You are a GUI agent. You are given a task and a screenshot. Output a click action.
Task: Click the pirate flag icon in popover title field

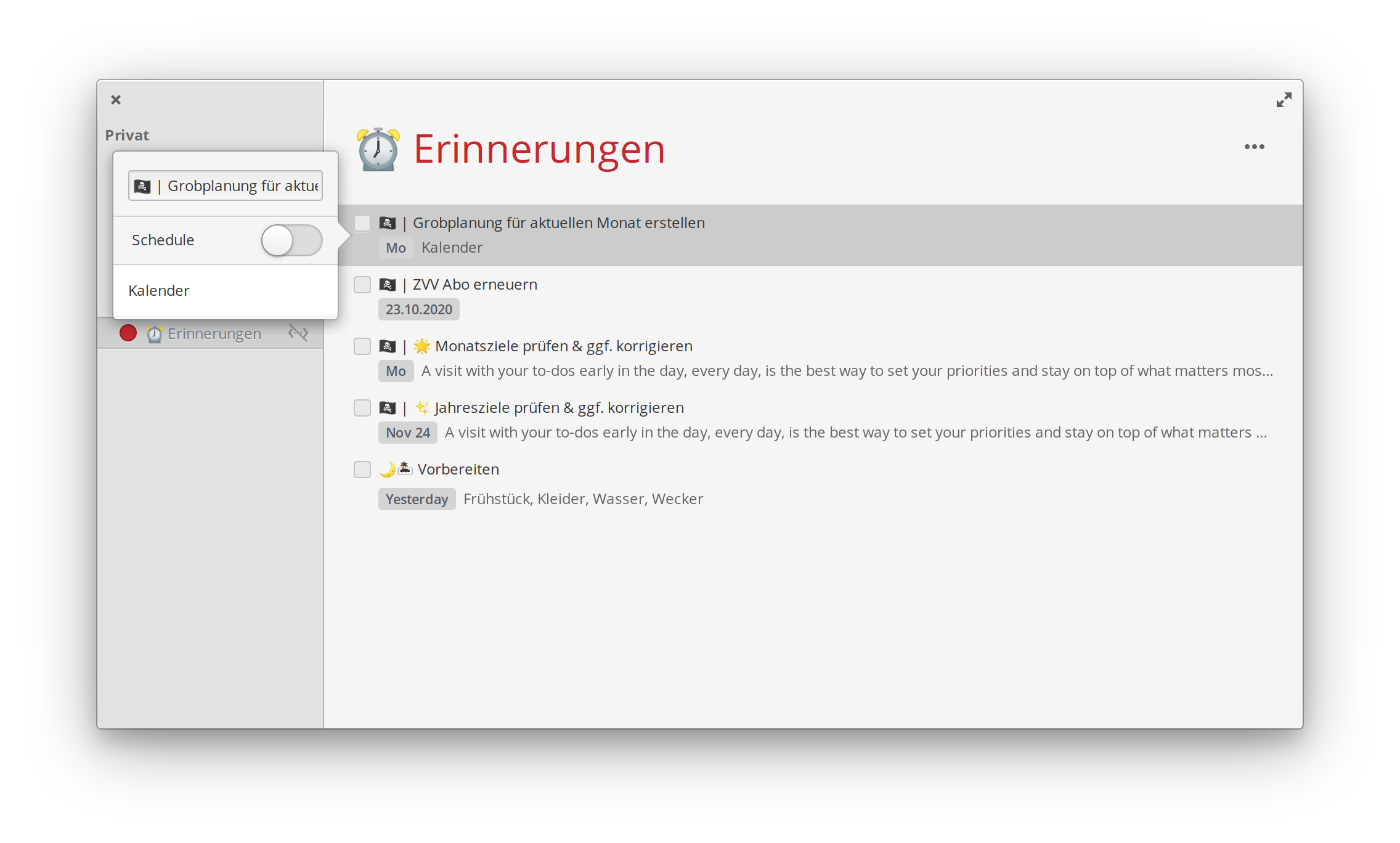click(142, 186)
